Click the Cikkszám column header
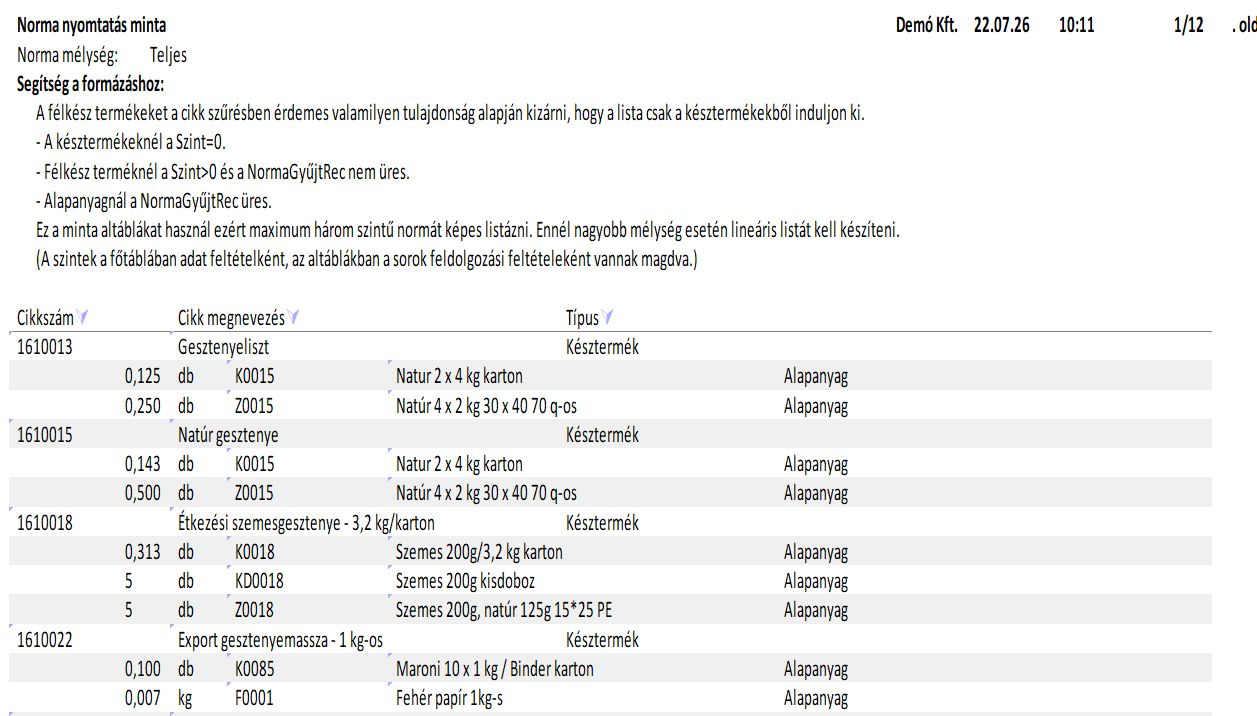This screenshot has width=1257, height=716. (45, 318)
